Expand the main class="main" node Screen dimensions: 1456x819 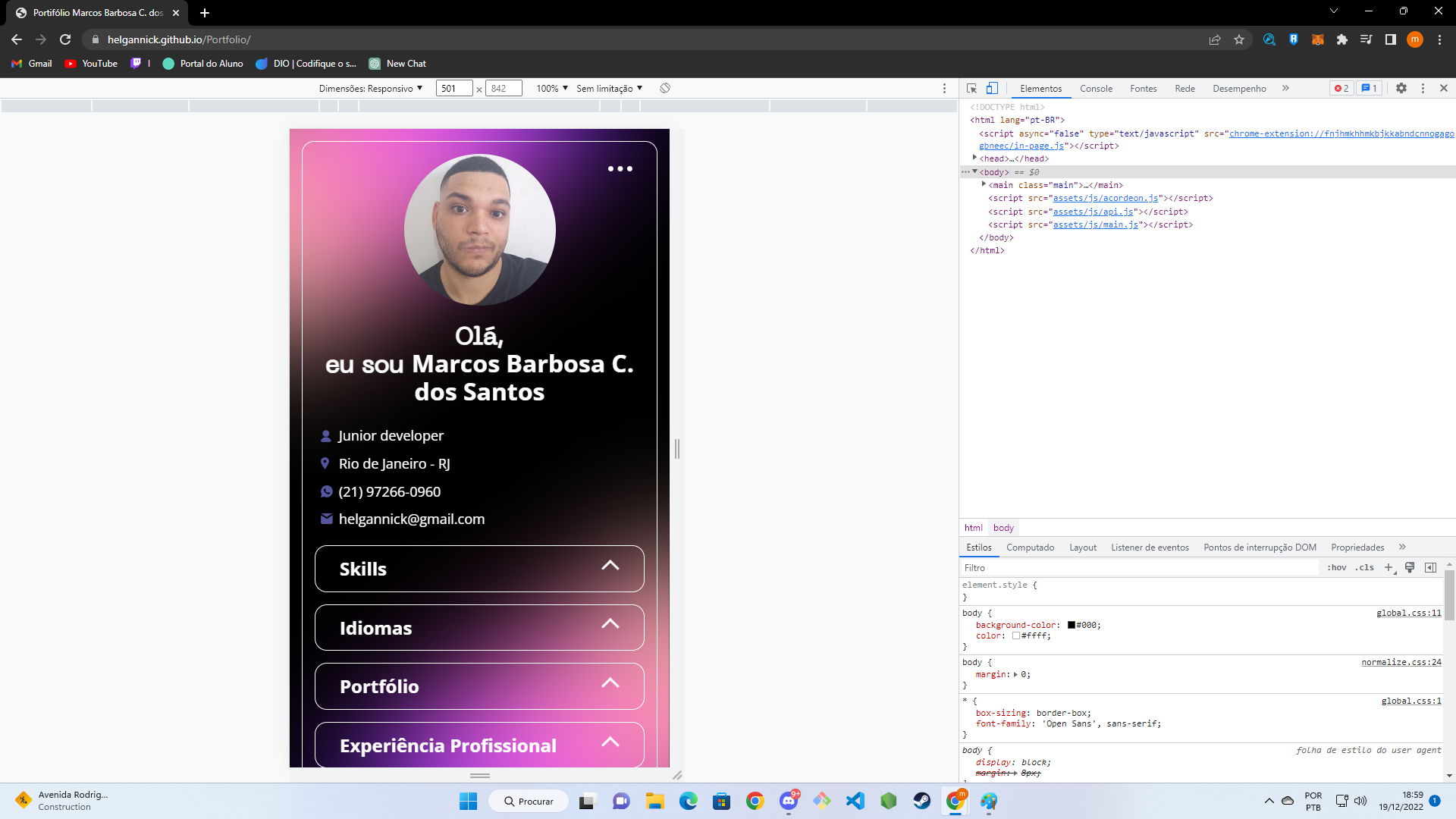click(x=984, y=184)
